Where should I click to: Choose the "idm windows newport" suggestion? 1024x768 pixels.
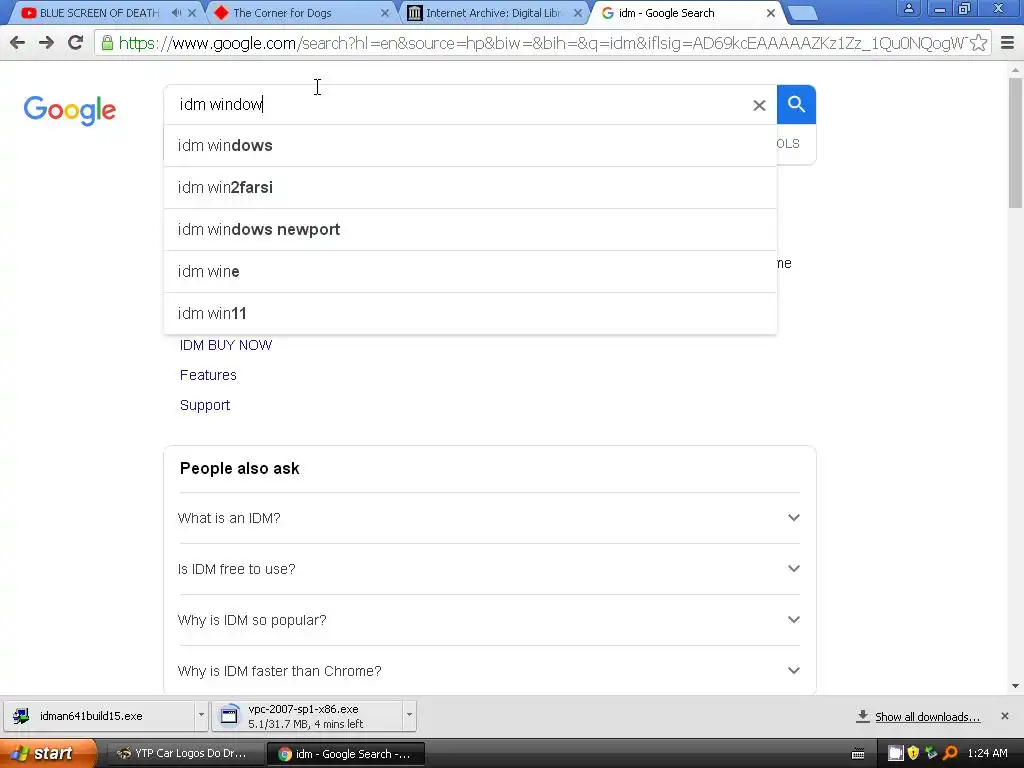pyautogui.click(x=470, y=229)
